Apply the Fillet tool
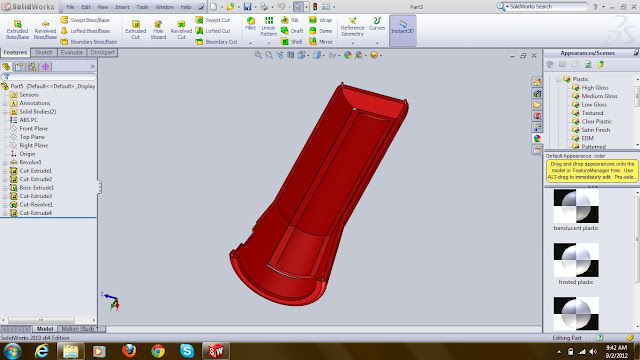Viewport: 640px width, 360px height. [x=251, y=24]
